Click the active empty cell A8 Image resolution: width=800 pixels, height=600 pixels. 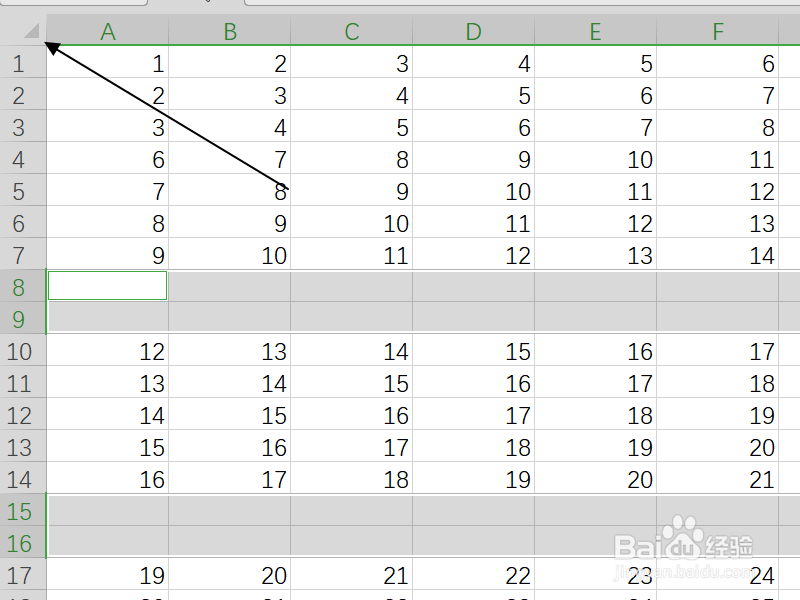108,286
